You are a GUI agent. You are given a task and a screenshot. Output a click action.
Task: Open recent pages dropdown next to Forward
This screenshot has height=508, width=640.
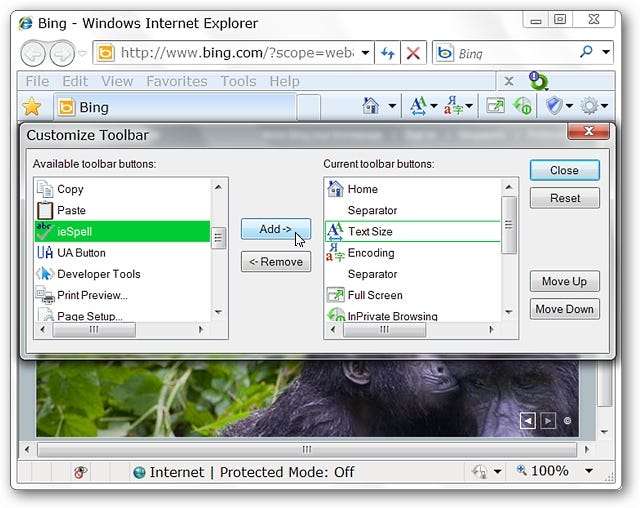coord(82,53)
